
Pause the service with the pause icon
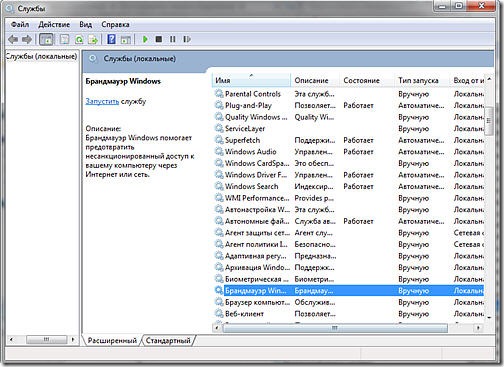[172, 39]
